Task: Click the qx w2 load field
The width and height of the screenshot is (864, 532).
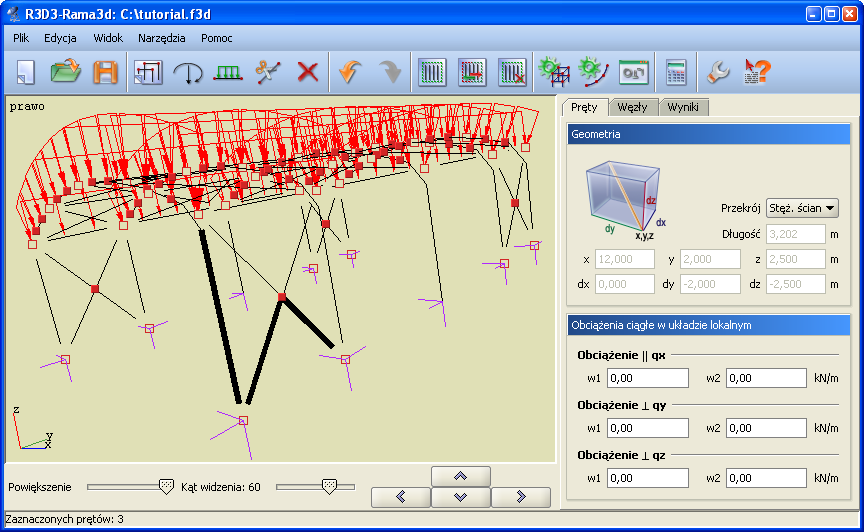Action: (766, 378)
